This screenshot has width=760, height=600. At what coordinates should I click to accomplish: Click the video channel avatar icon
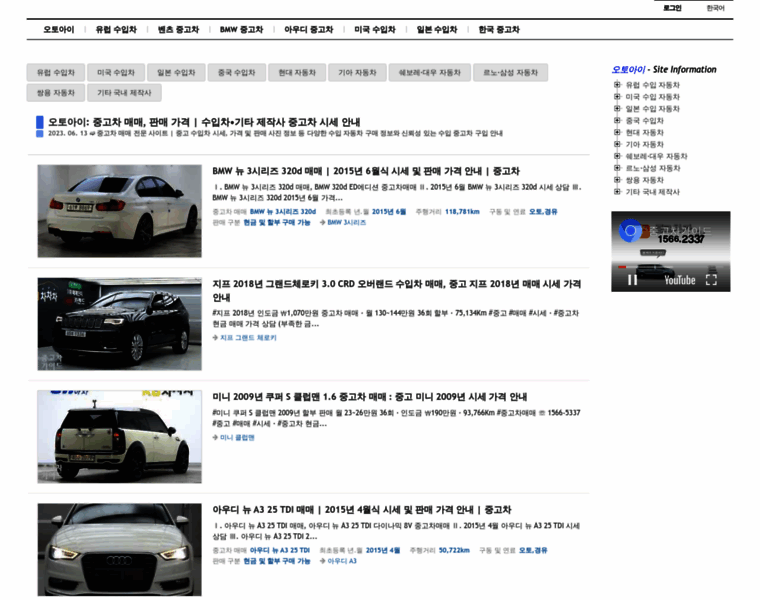click(x=630, y=231)
